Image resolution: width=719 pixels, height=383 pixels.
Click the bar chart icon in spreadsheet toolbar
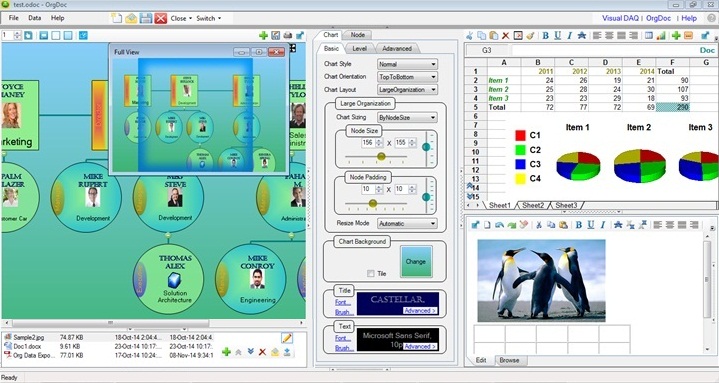661,35
